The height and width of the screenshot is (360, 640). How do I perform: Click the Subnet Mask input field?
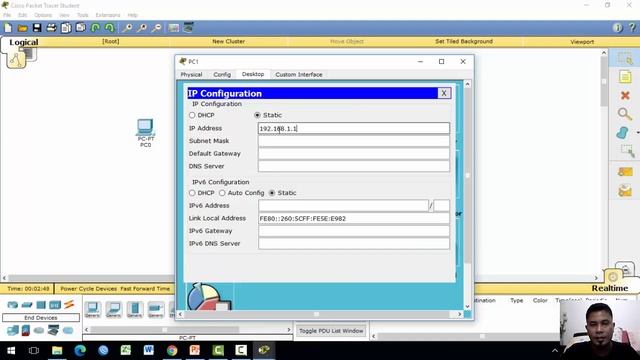(354, 141)
